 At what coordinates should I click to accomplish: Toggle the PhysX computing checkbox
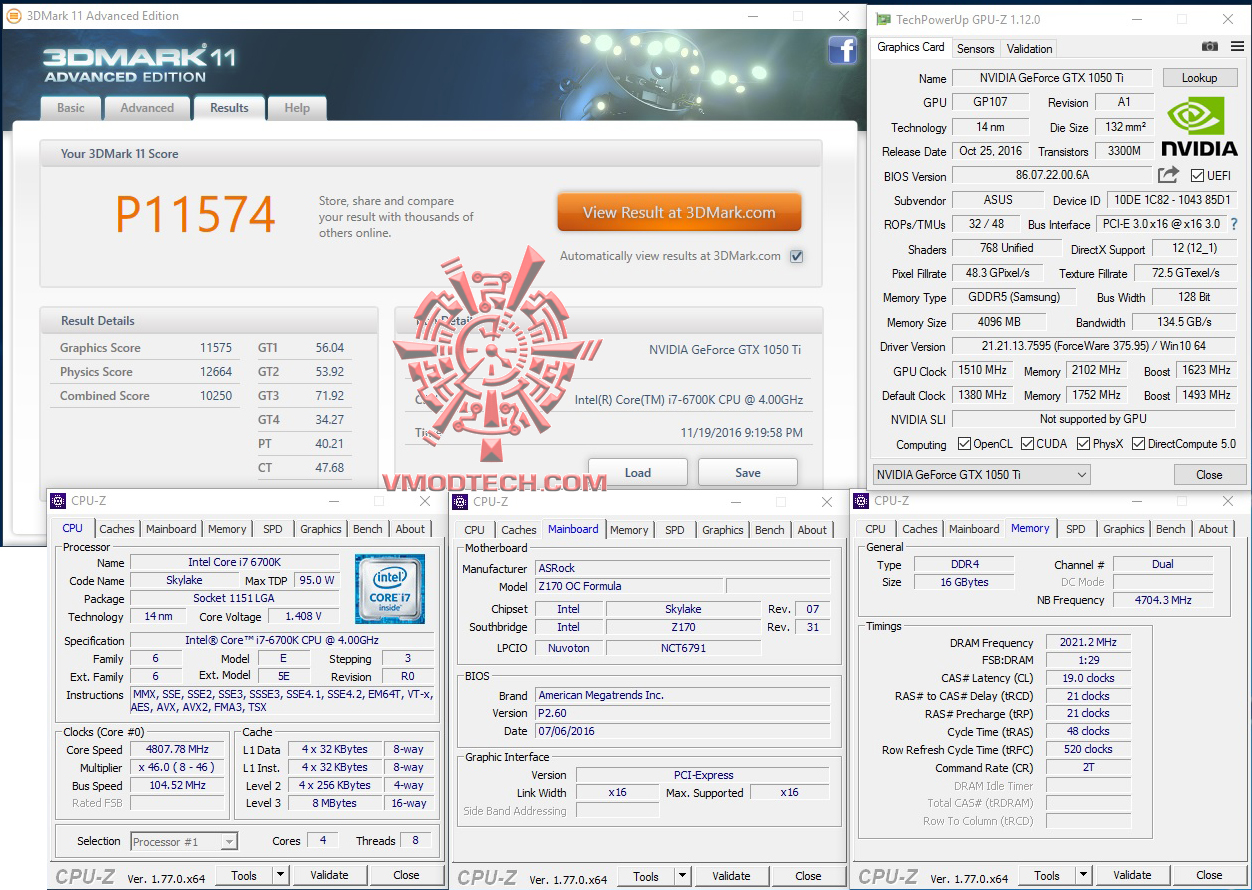[x=1083, y=444]
